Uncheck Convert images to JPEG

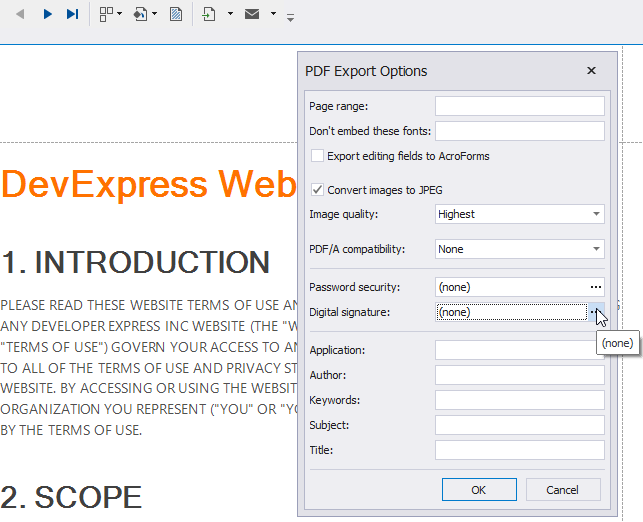point(317,190)
